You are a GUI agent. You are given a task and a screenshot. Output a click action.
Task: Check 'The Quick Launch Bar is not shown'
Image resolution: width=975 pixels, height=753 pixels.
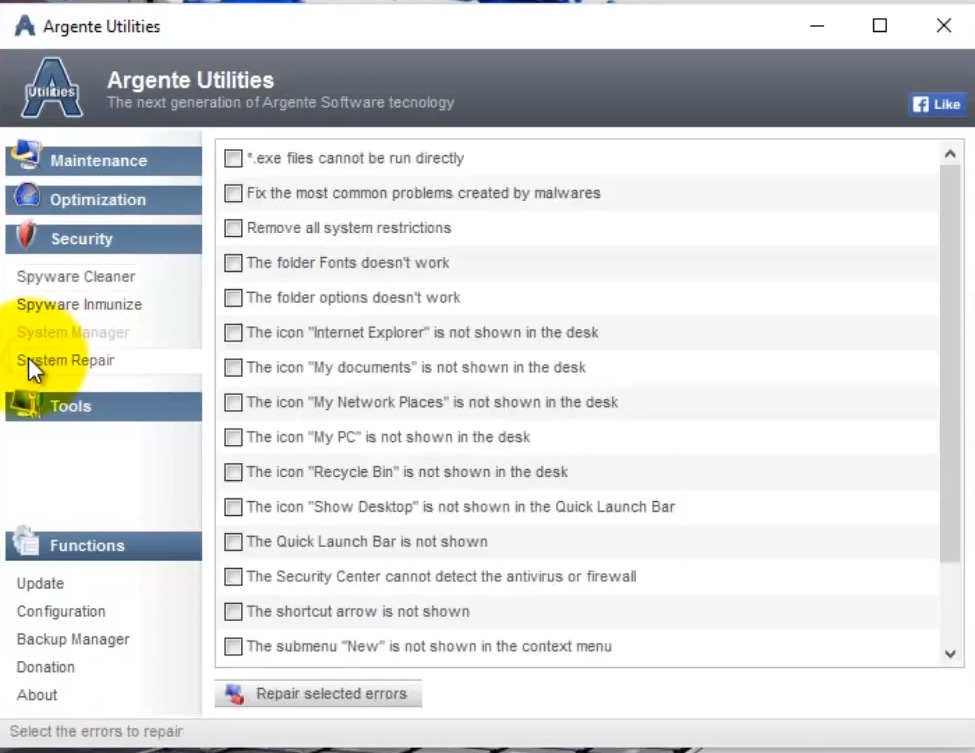click(x=233, y=542)
